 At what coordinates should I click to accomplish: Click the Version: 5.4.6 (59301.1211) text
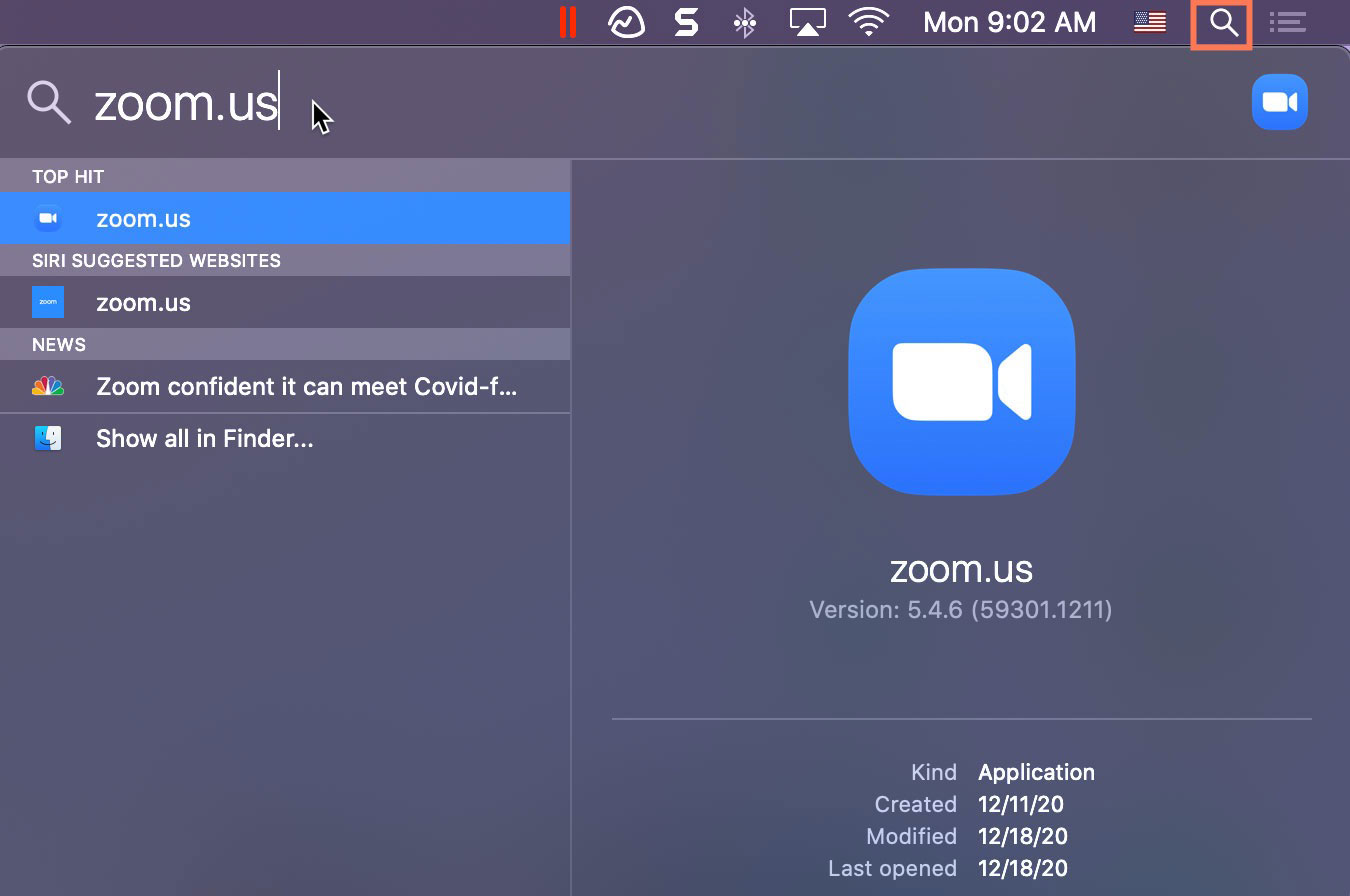point(961,609)
